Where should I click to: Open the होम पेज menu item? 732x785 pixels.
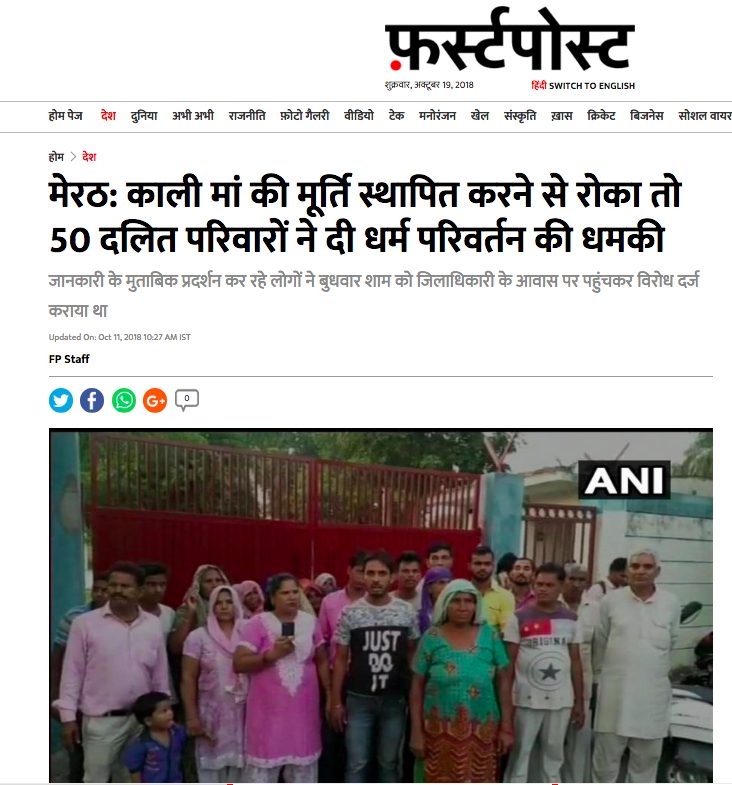point(66,116)
